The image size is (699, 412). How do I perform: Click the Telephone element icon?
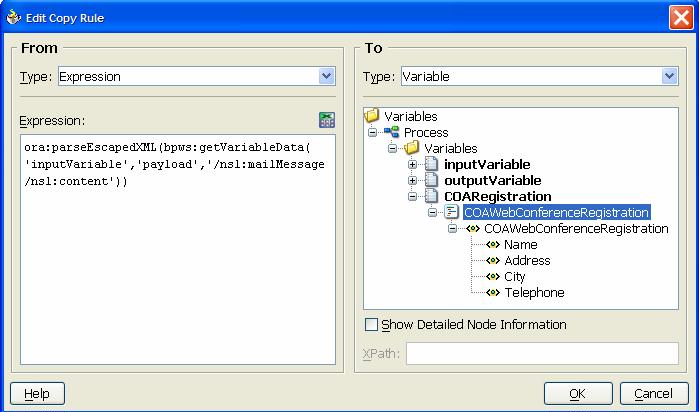492,293
